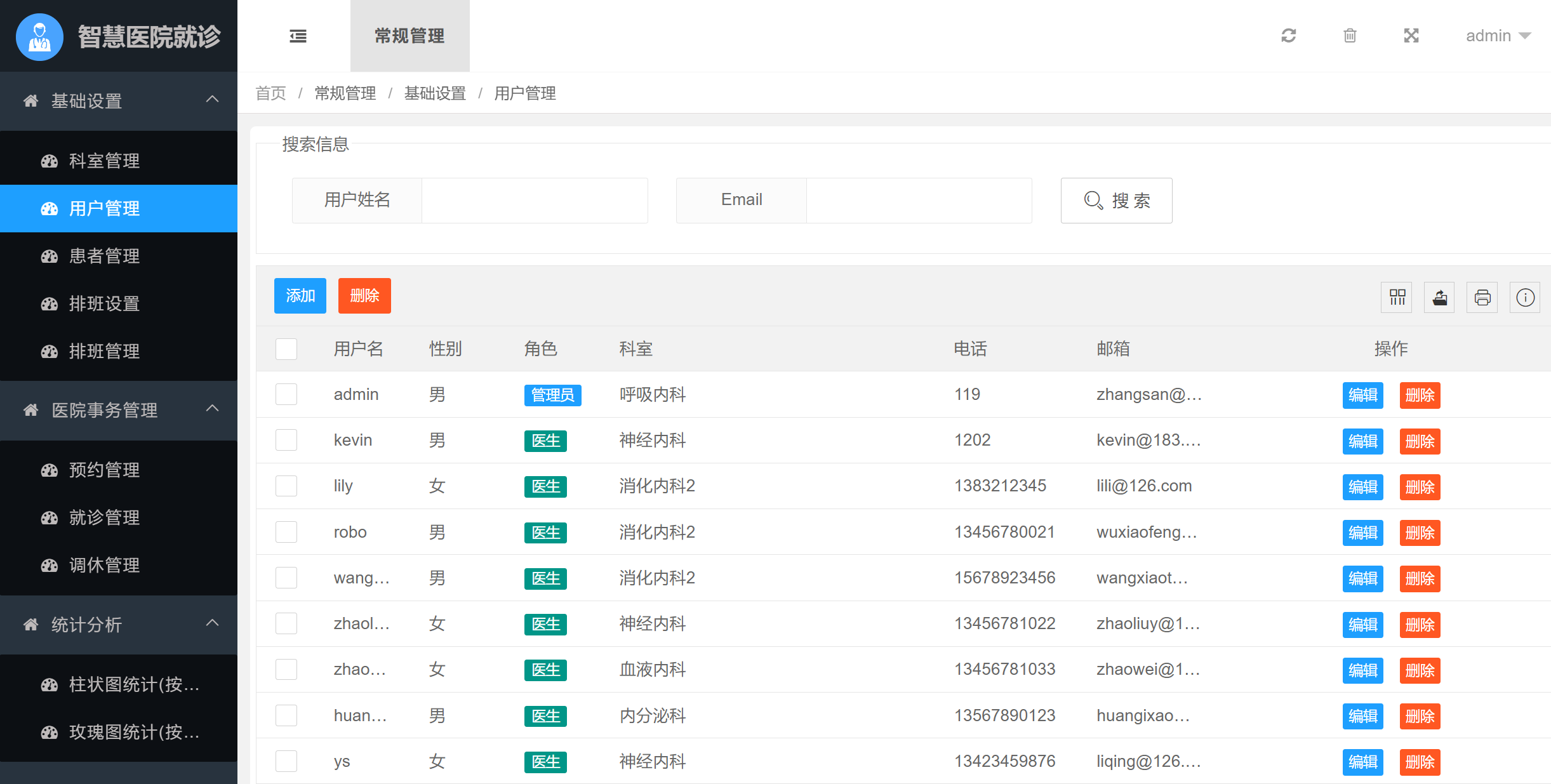Tick checkbox for phone 15678923456 row
Image resolution: width=1551 pixels, height=784 pixels.
(x=286, y=578)
